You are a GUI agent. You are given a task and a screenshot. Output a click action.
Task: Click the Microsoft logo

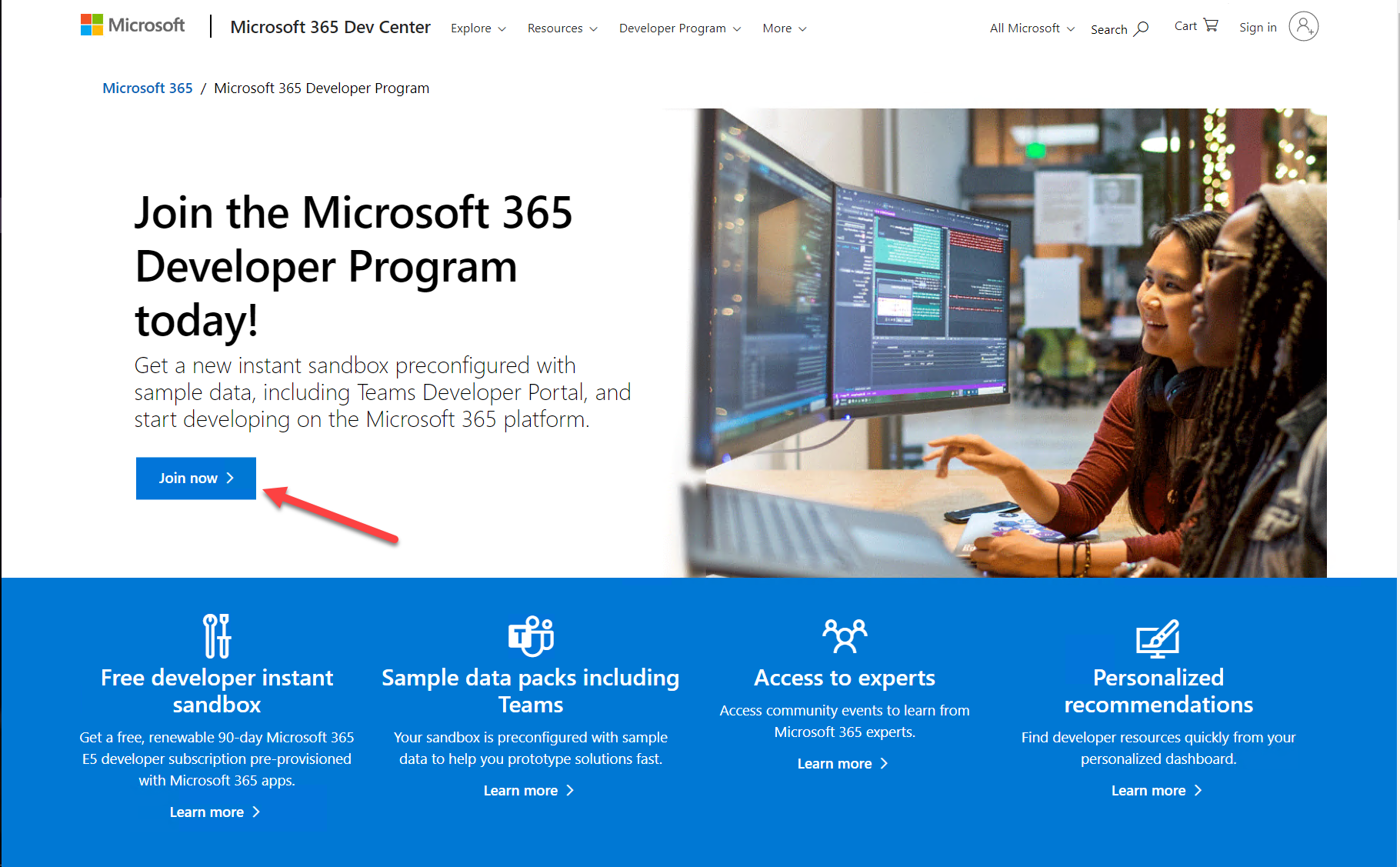(x=132, y=25)
